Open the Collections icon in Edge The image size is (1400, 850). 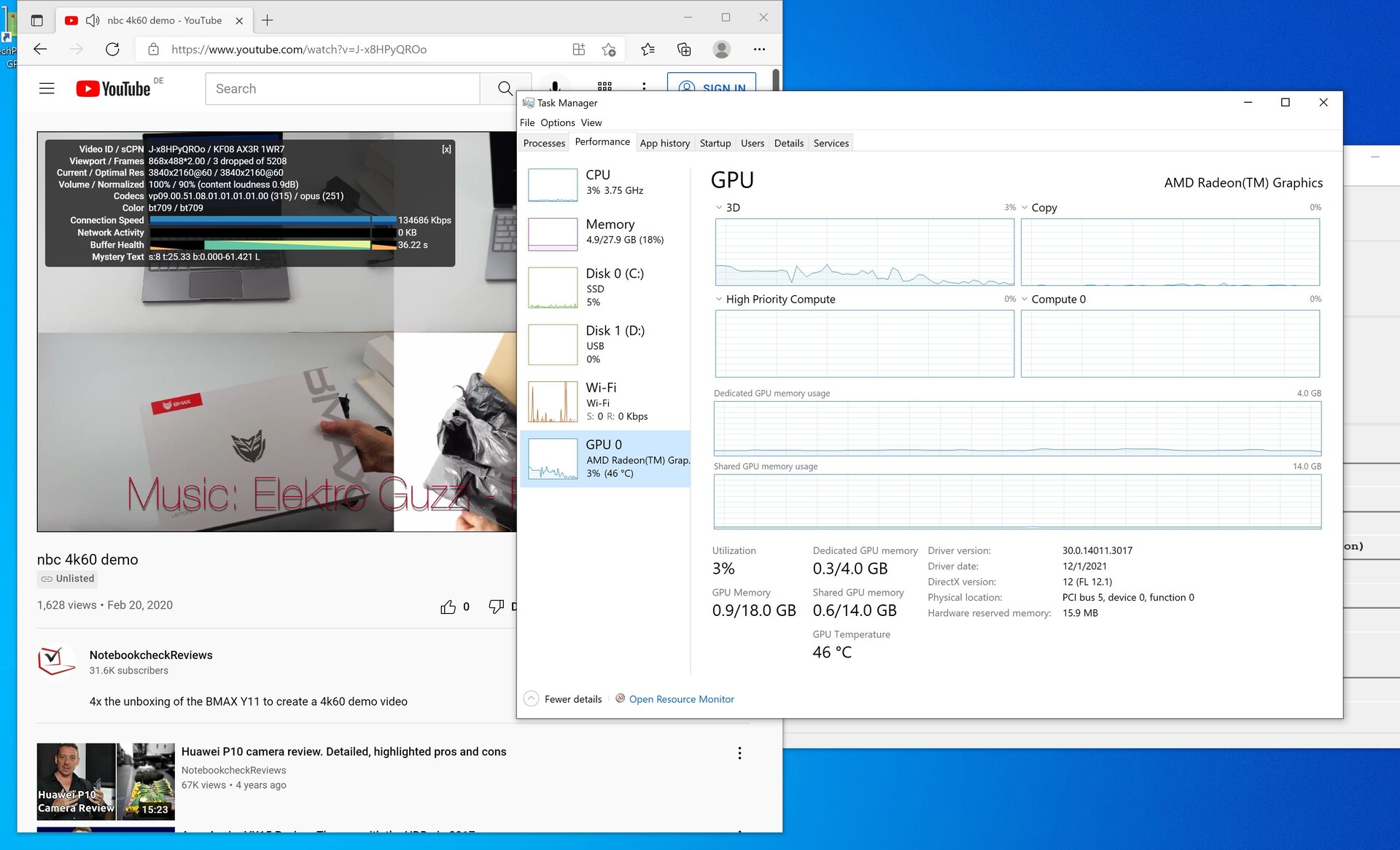(x=684, y=50)
